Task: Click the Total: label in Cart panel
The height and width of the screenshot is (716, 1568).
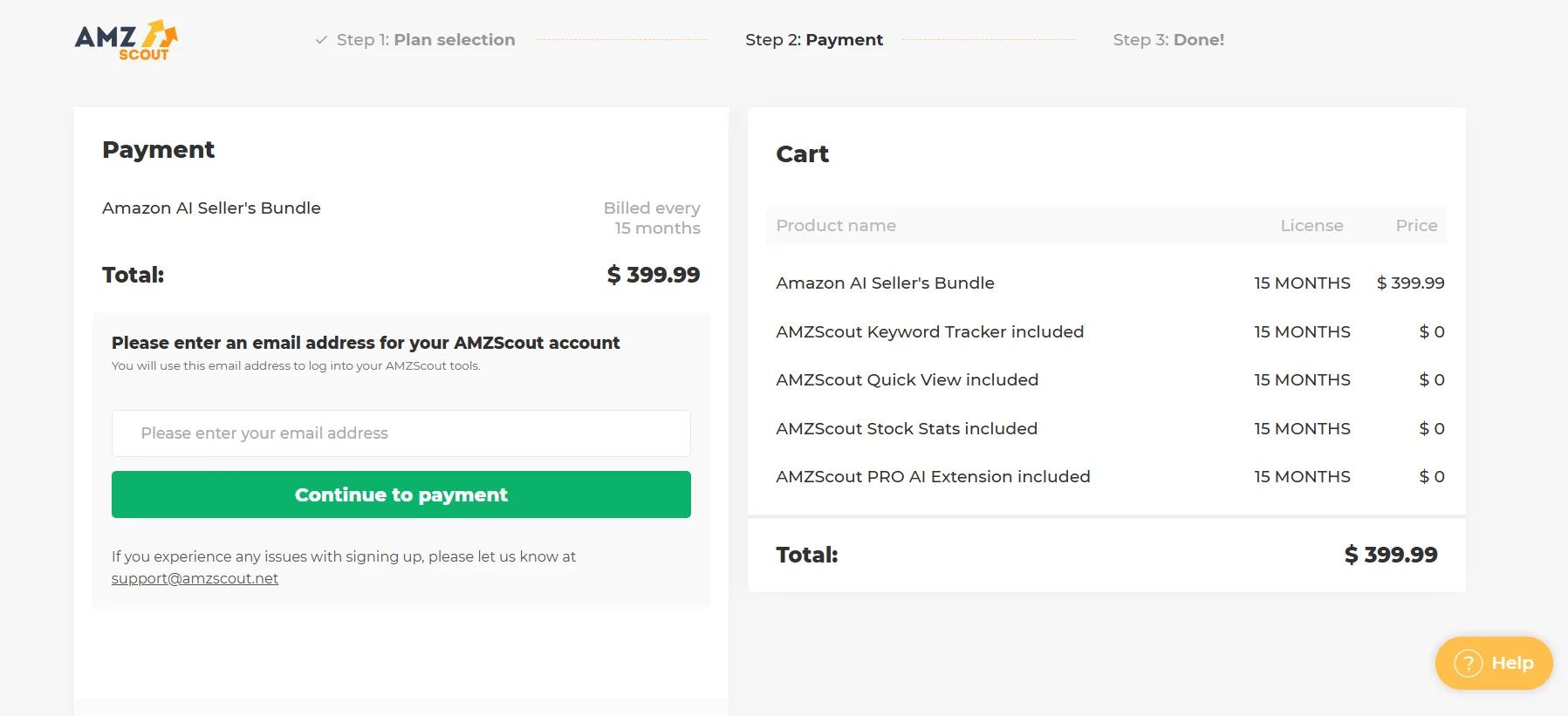Action: [807, 555]
